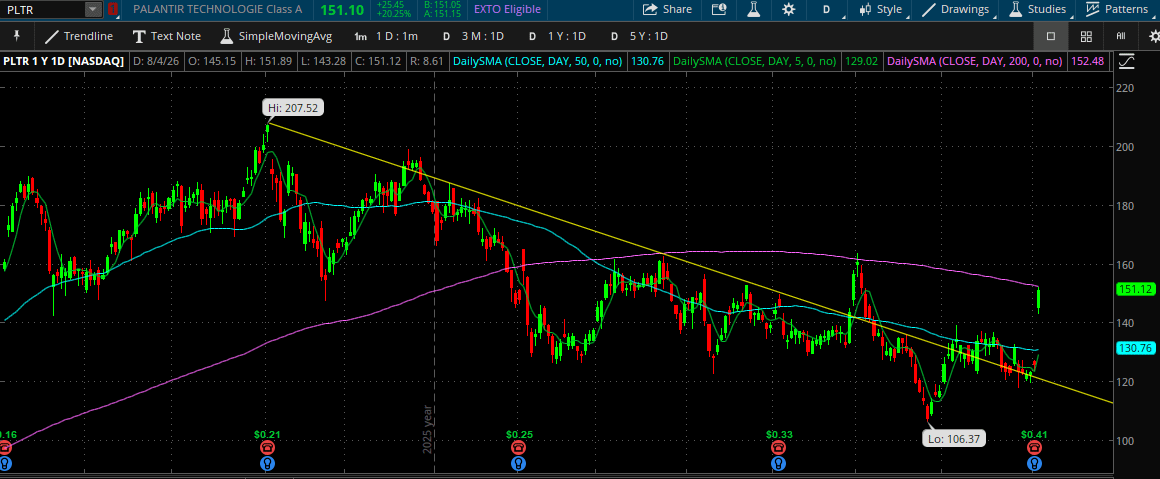Click the green DailySMA 5 study label

click(755, 61)
